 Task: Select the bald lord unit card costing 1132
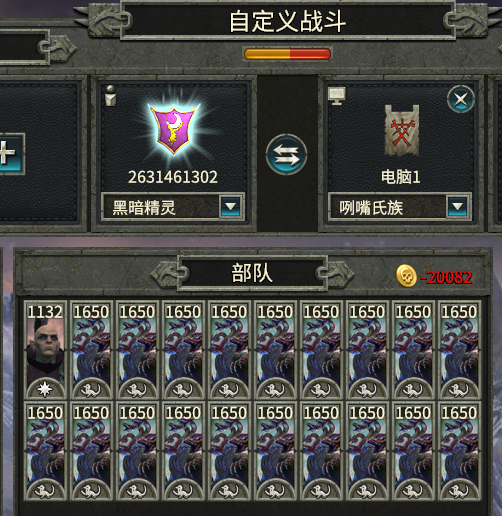click(x=45, y=350)
